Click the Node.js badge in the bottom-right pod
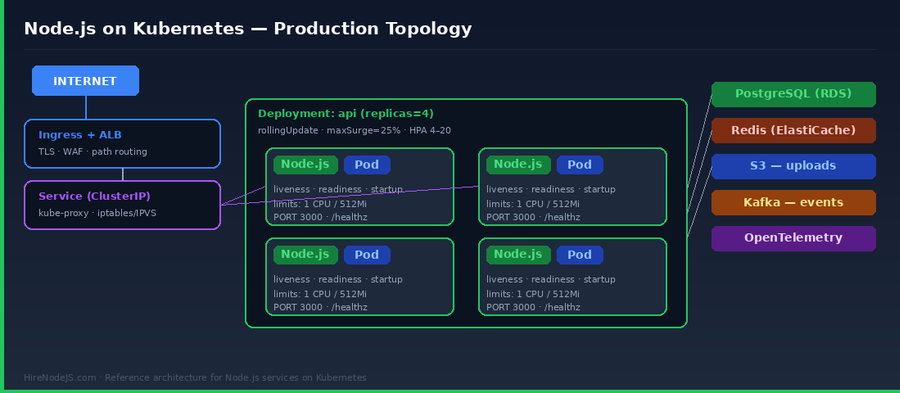The image size is (900, 393). click(518, 255)
